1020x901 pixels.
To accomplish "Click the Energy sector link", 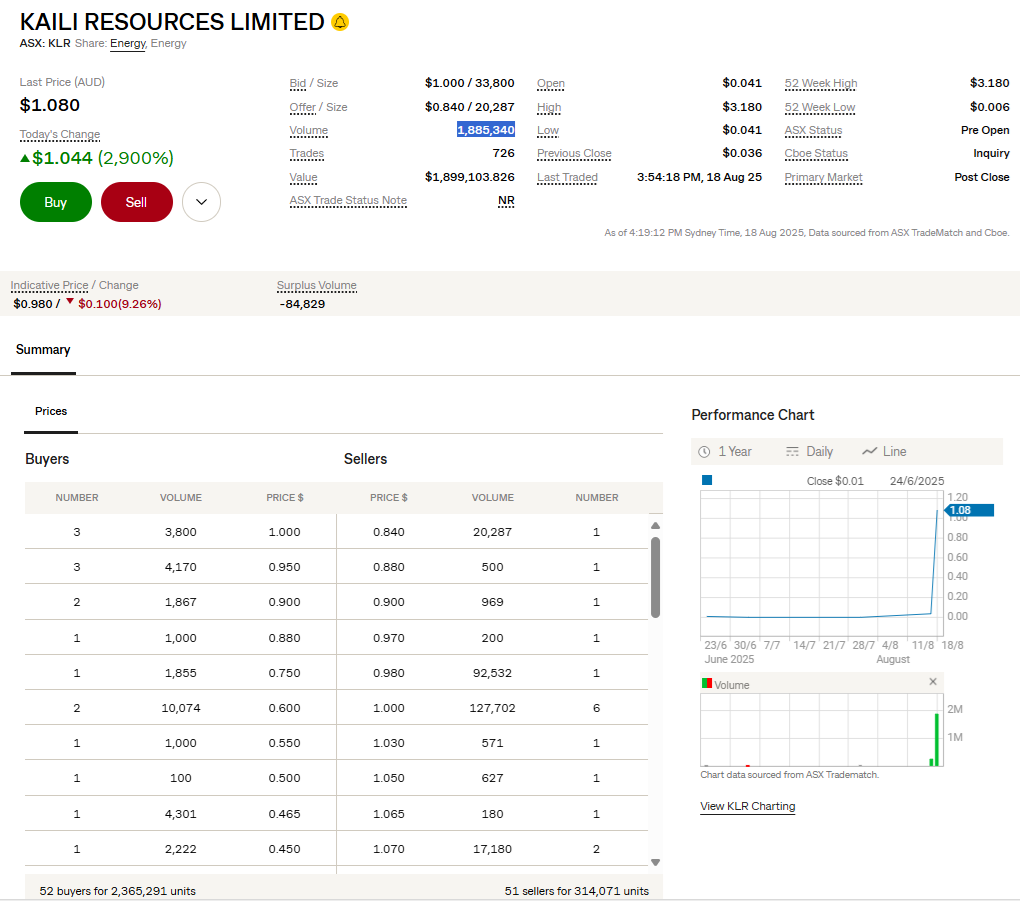I will (127, 43).
